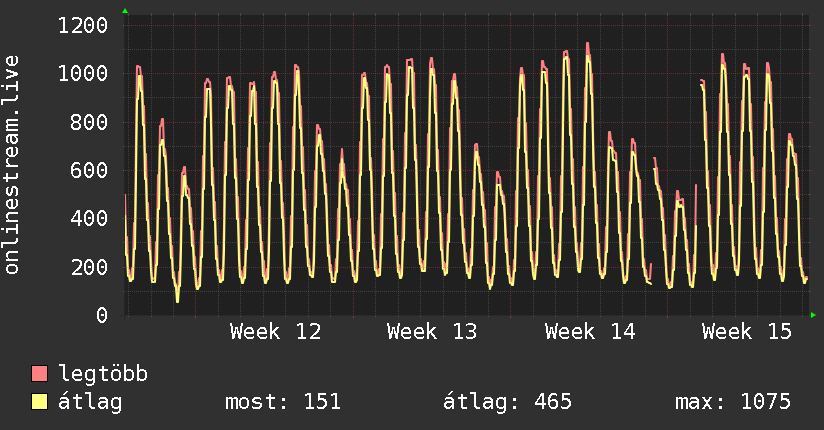This screenshot has height=430, width=824.
Task: Click the 'átlag: 465' statistic
Action: [507, 402]
